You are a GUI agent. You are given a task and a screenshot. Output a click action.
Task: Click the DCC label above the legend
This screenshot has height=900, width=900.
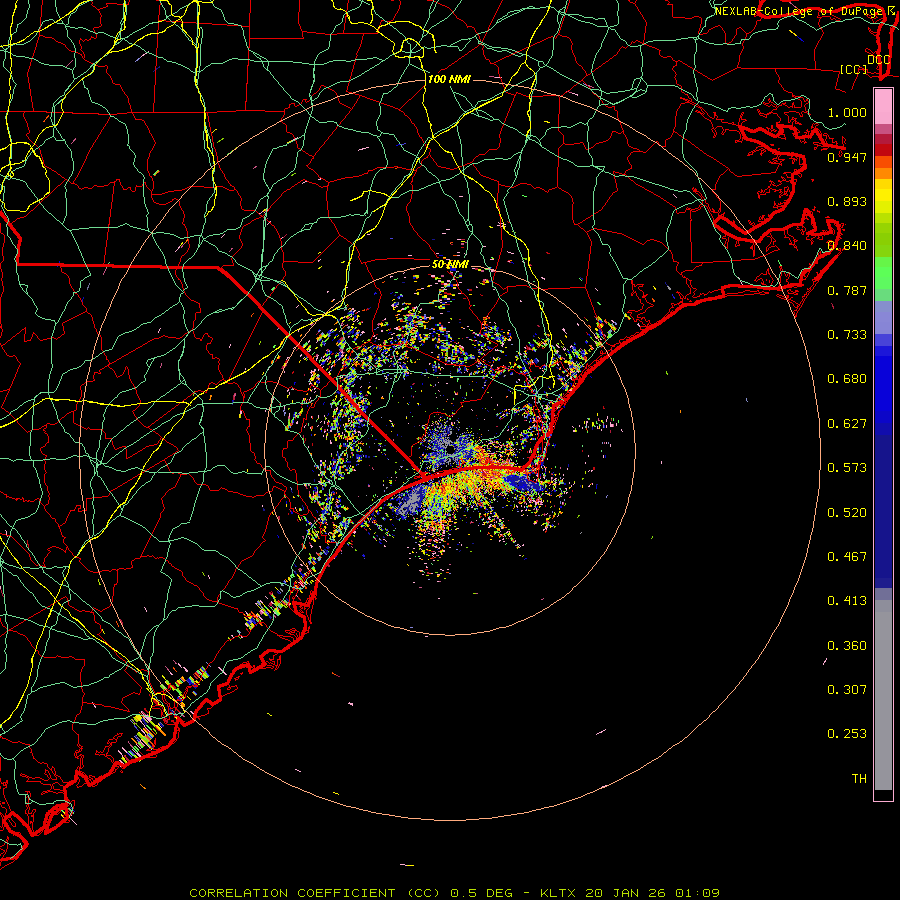point(878,59)
